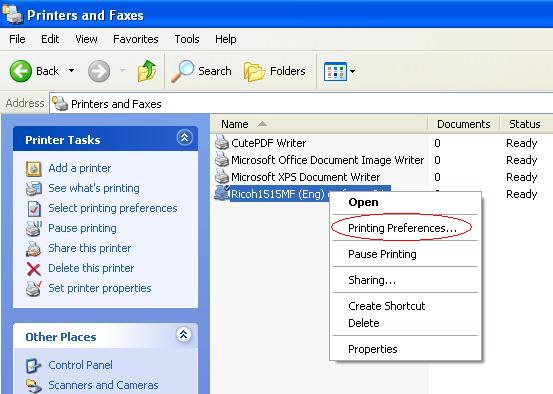553x394 pixels.
Task: Open the Views dropdown arrow
Action: pyautogui.click(x=352, y=71)
